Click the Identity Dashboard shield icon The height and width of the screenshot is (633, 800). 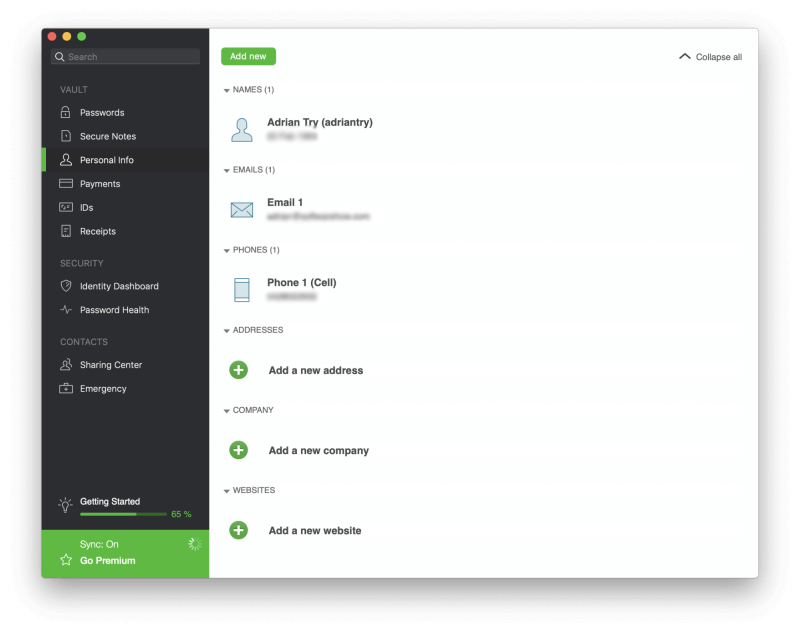point(65,286)
